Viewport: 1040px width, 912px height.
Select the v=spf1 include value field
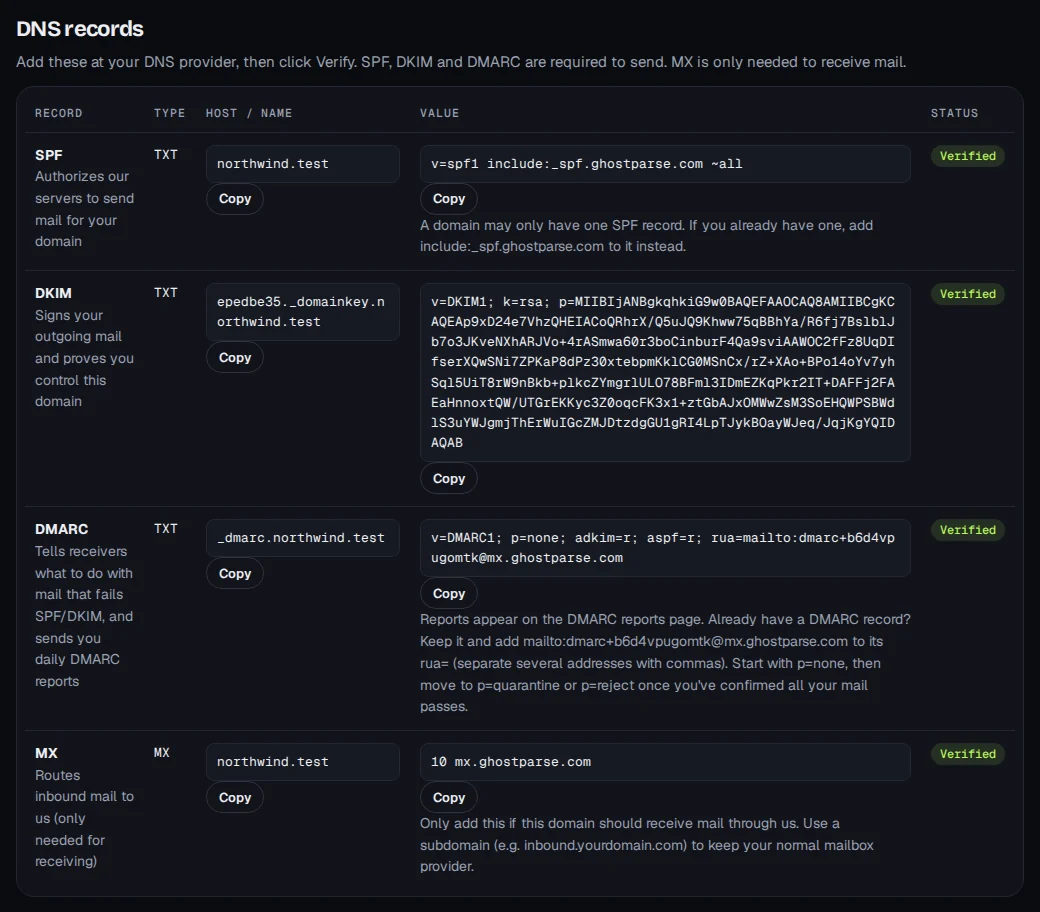point(665,164)
